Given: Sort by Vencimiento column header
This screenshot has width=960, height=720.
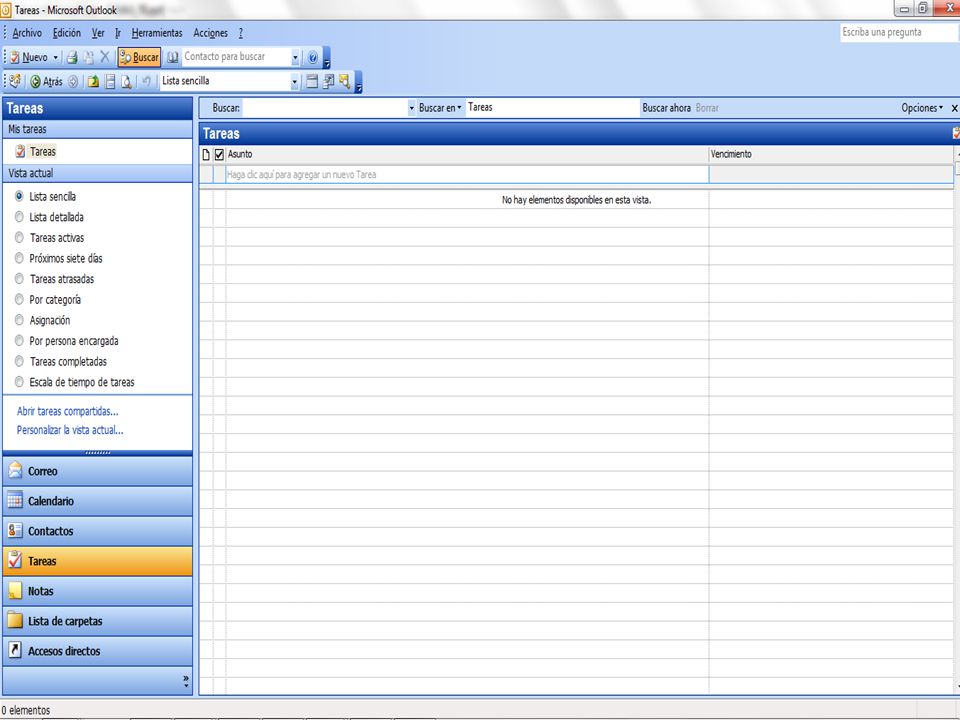Looking at the screenshot, I should pos(831,155).
